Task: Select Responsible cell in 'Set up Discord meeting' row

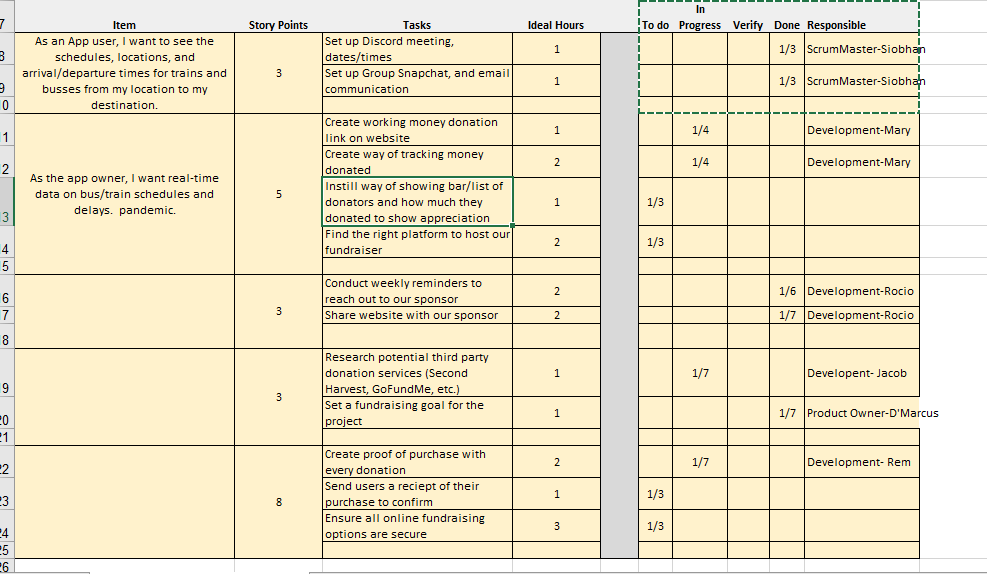Action: pyautogui.click(x=862, y=49)
